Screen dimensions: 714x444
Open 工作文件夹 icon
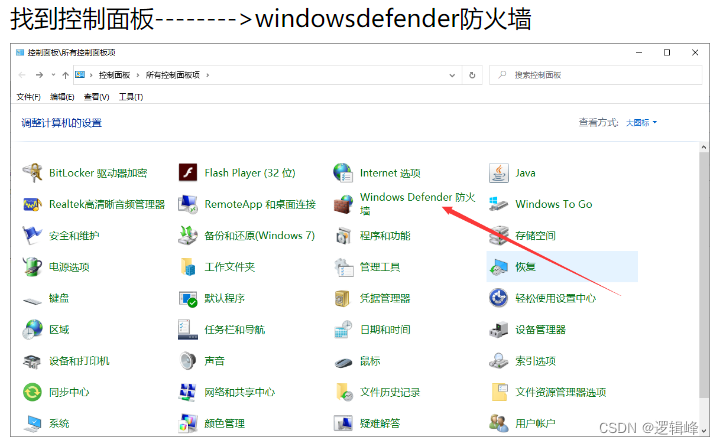pos(188,267)
